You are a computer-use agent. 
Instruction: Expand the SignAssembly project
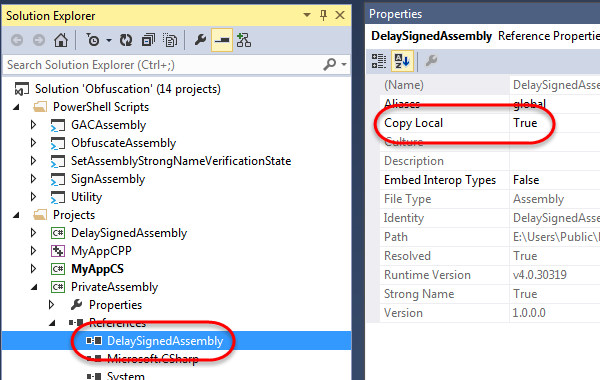33,179
